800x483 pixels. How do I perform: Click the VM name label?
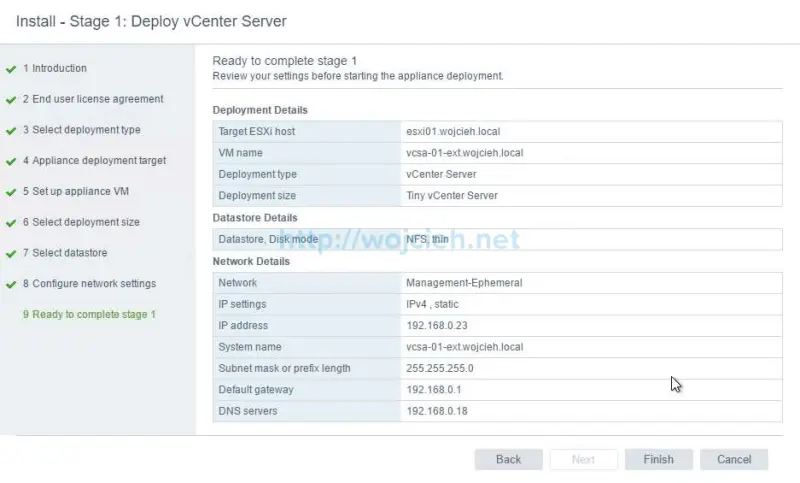[240, 153]
